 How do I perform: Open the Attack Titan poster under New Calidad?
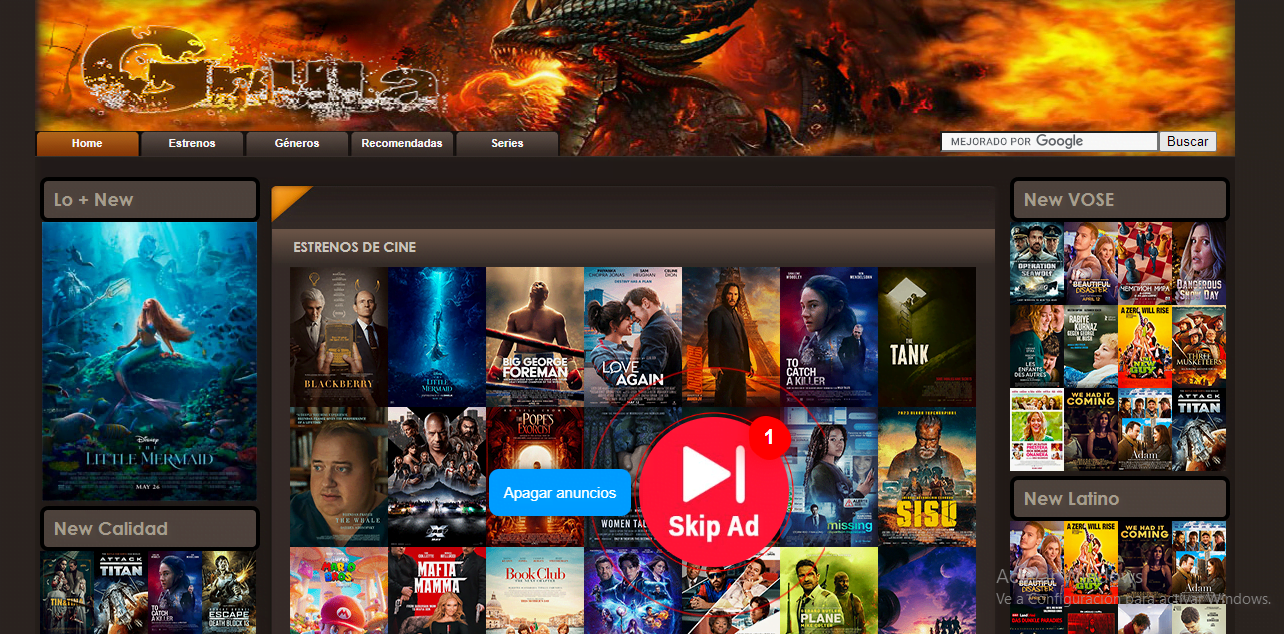pyautogui.click(x=121, y=592)
